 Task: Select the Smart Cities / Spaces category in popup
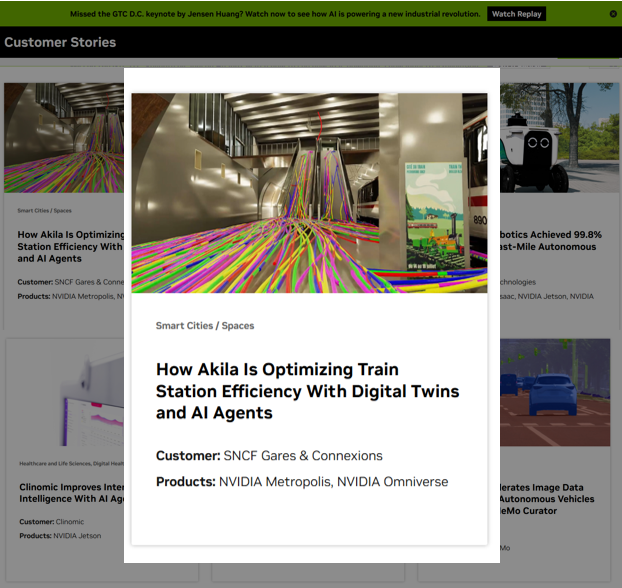tap(205, 326)
